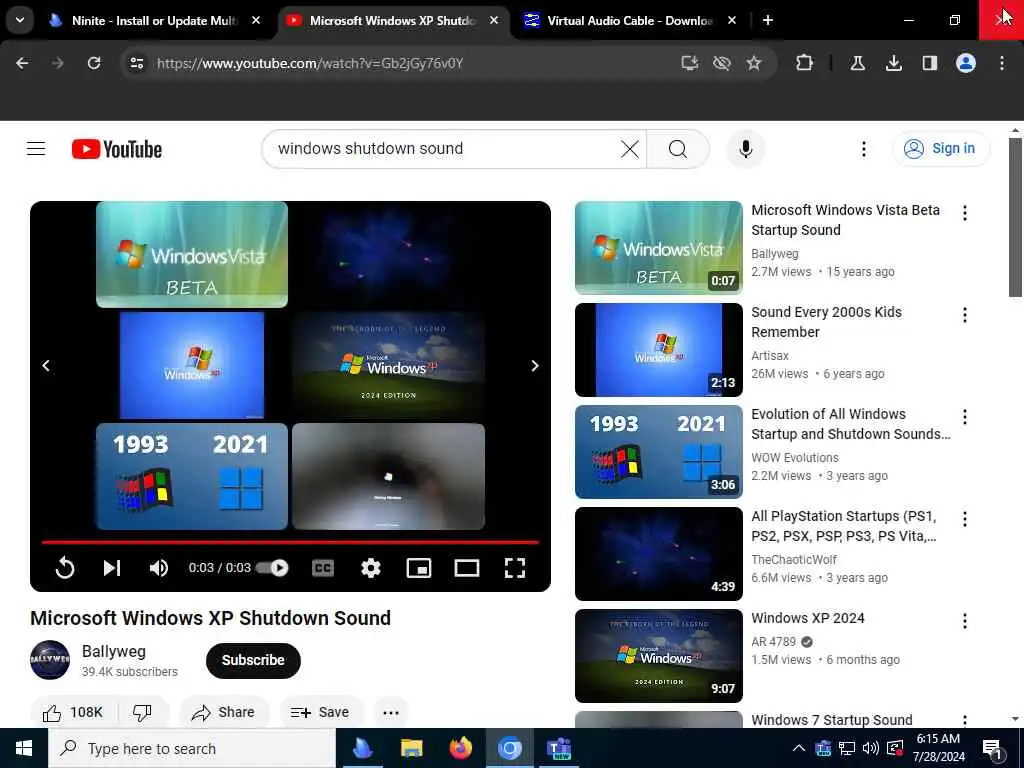Image resolution: width=1024 pixels, height=768 pixels.
Task: Go to the YouTube home logo
Action: (x=117, y=149)
